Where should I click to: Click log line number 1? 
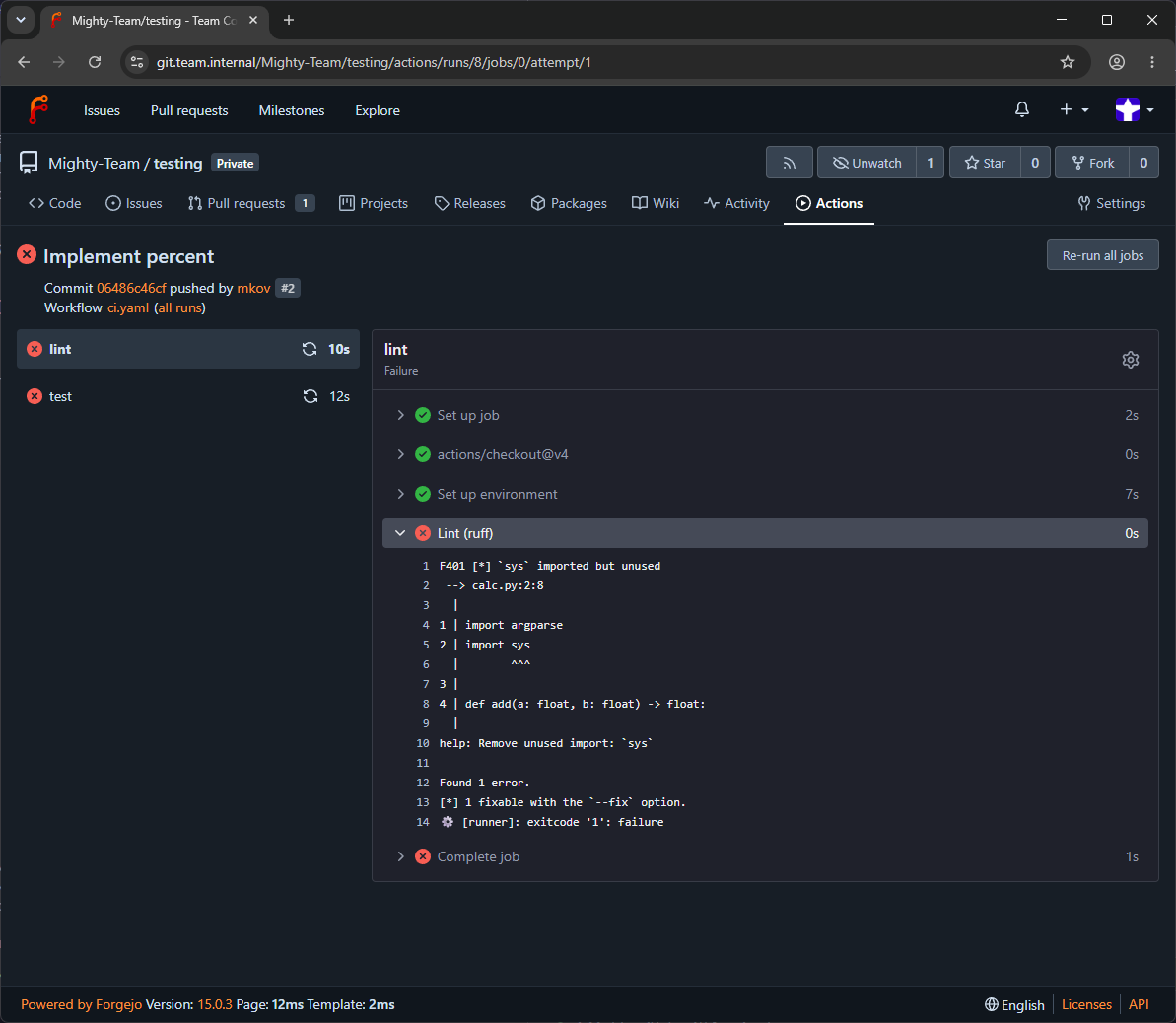tap(425, 566)
